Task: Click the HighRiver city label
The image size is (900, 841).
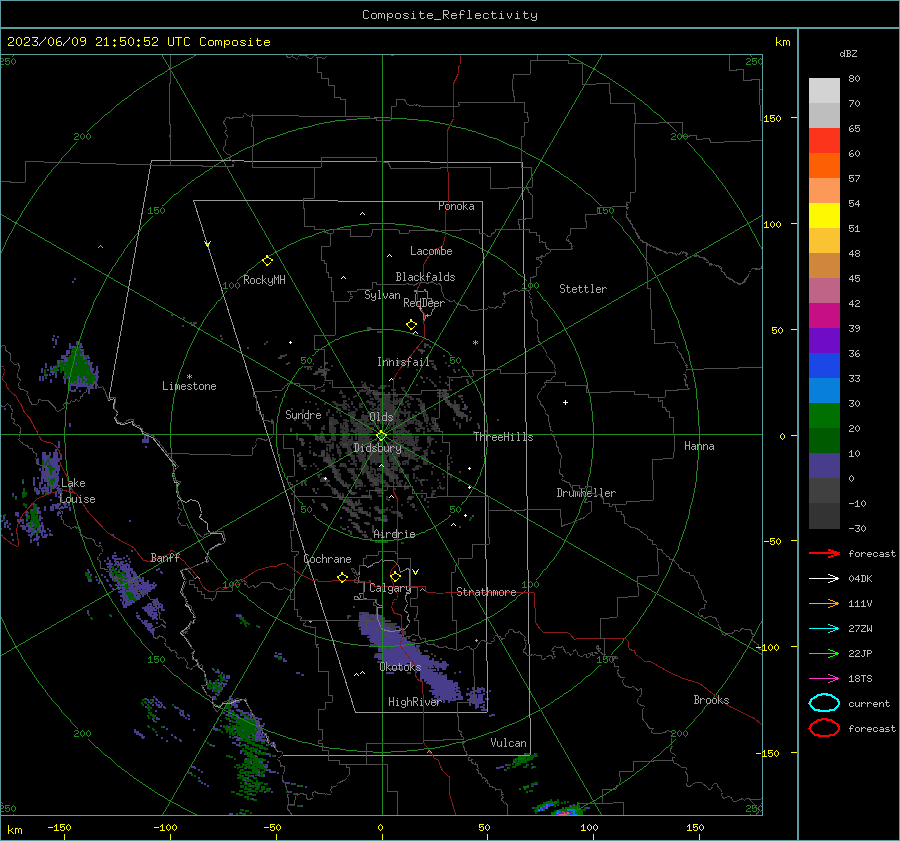Action: coord(414,702)
